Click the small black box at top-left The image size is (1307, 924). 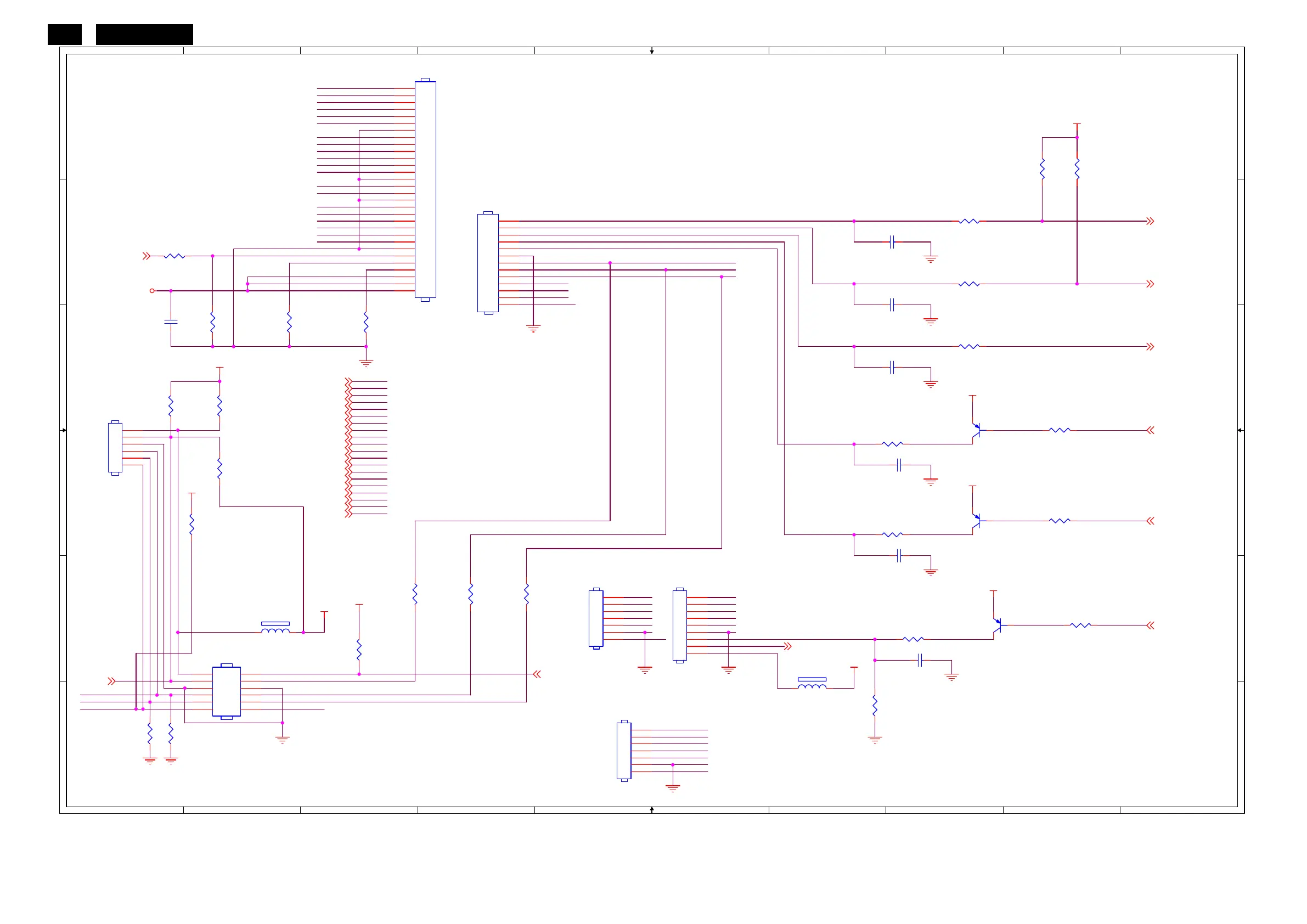[64, 34]
